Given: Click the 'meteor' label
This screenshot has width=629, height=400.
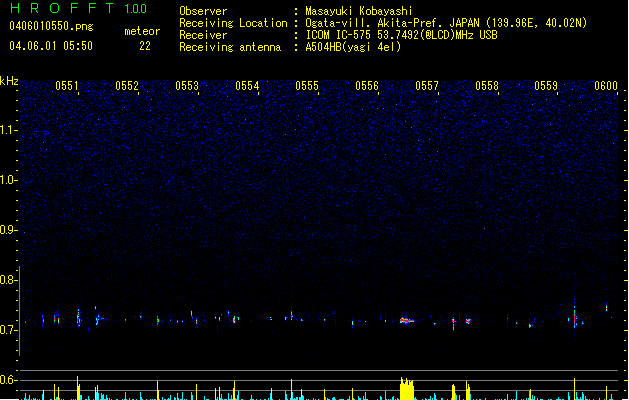Looking at the screenshot, I should [x=142, y=31].
